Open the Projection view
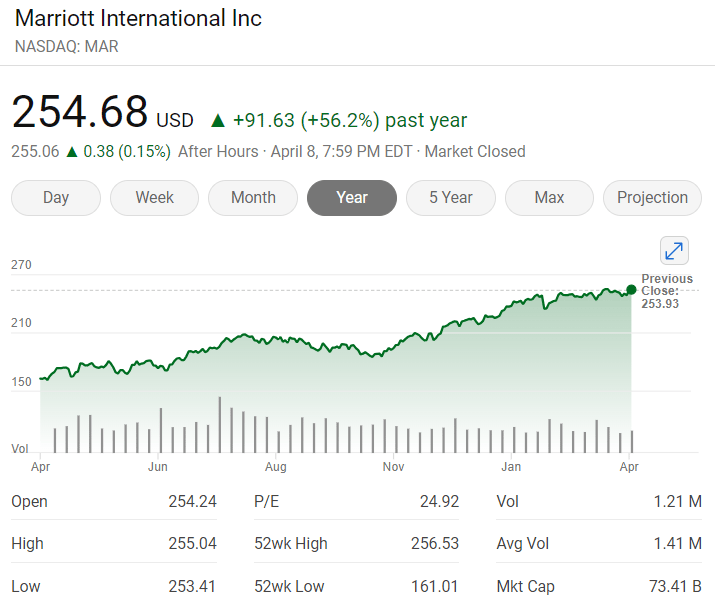The height and width of the screenshot is (607, 715). tap(652, 198)
